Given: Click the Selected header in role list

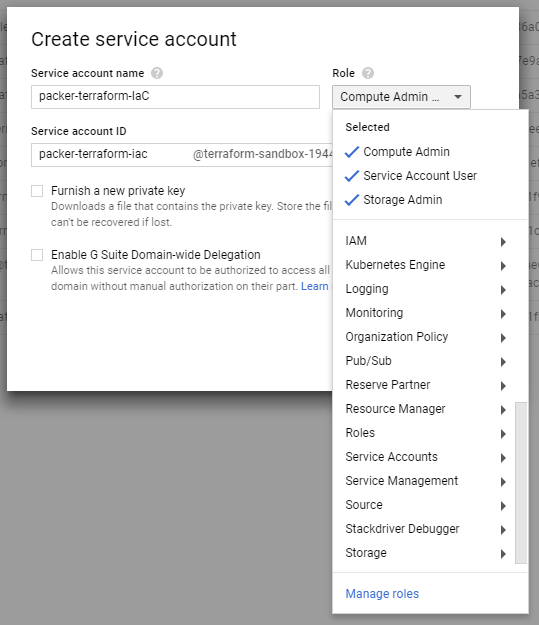Looking at the screenshot, I should tap(367, 127).
